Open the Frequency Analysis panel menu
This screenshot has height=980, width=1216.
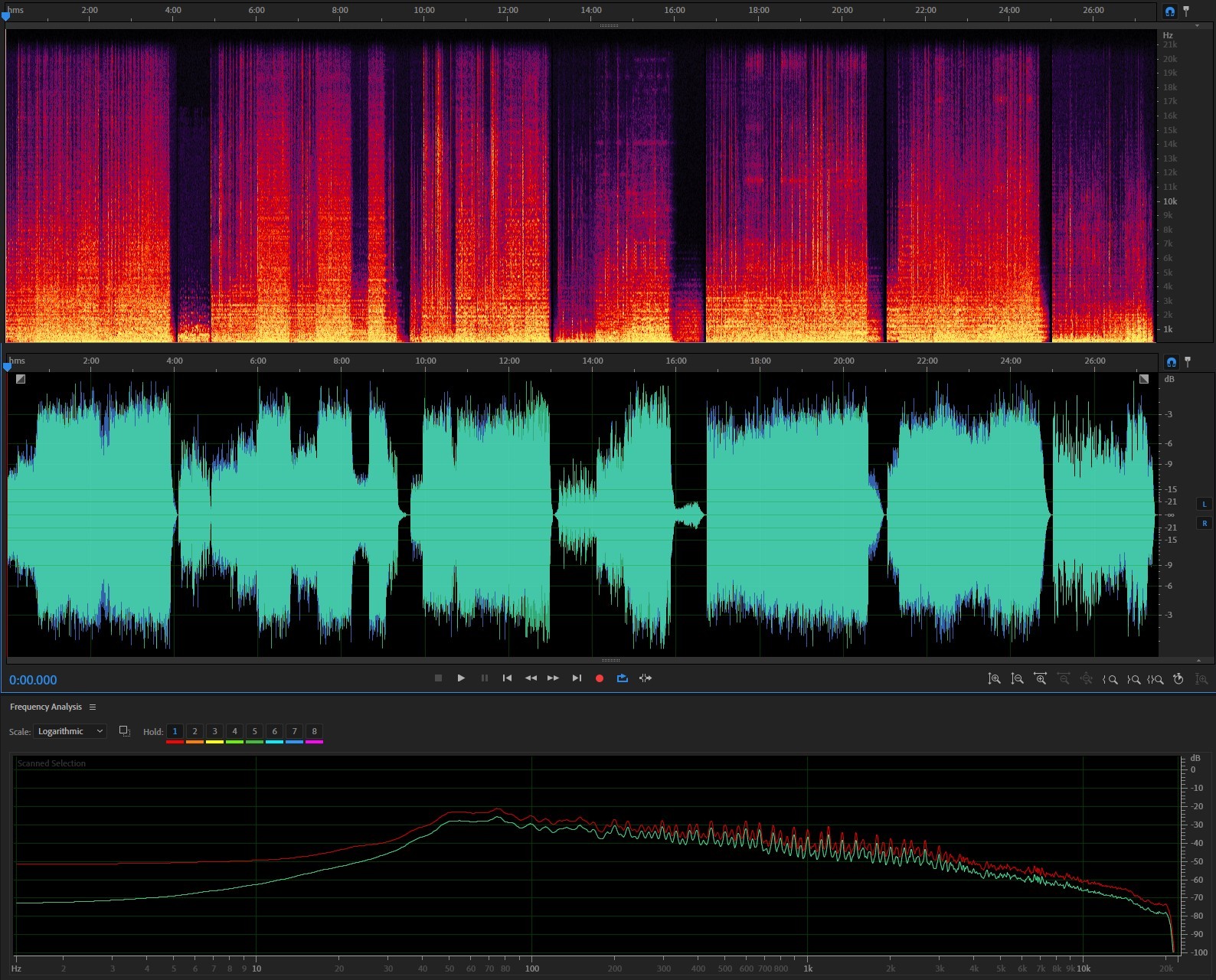93,707
